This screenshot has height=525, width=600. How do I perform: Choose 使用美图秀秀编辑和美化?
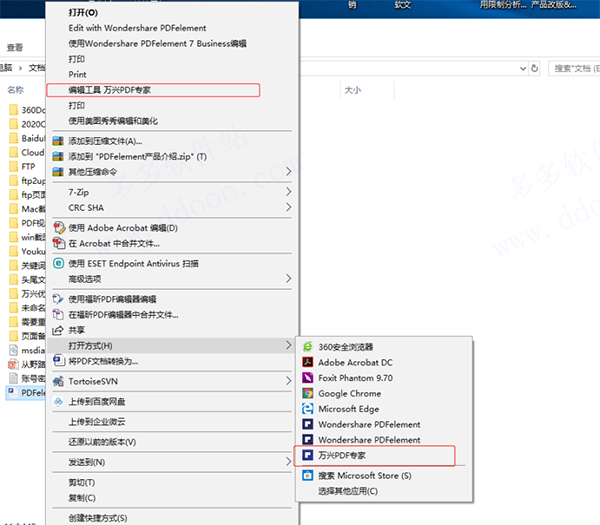(x=173, y=121)
